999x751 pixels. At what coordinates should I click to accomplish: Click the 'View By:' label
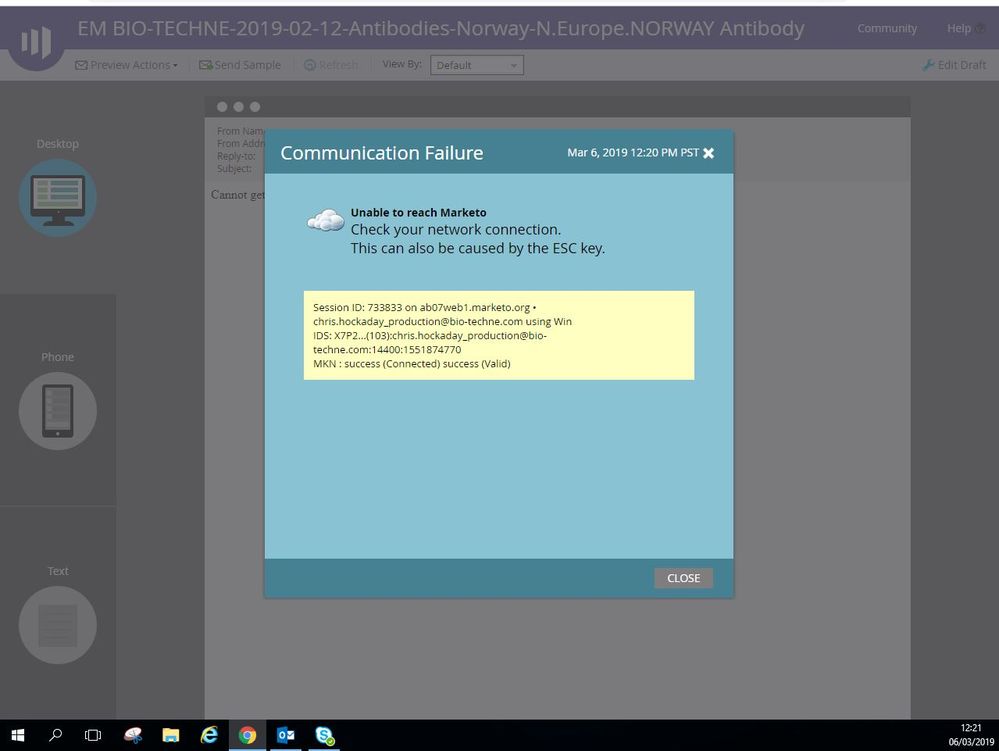(x=402, y=64)
